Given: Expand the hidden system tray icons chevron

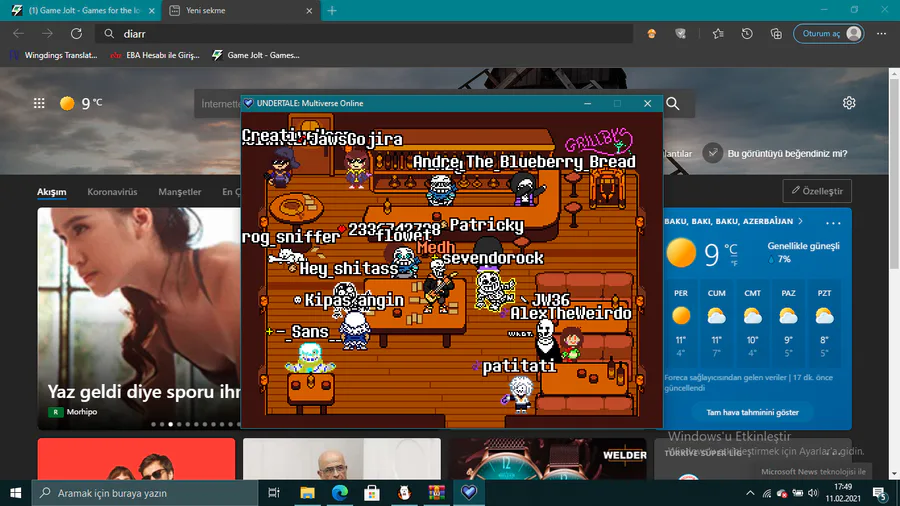Looking at the screenshot, I should point(750,493).
